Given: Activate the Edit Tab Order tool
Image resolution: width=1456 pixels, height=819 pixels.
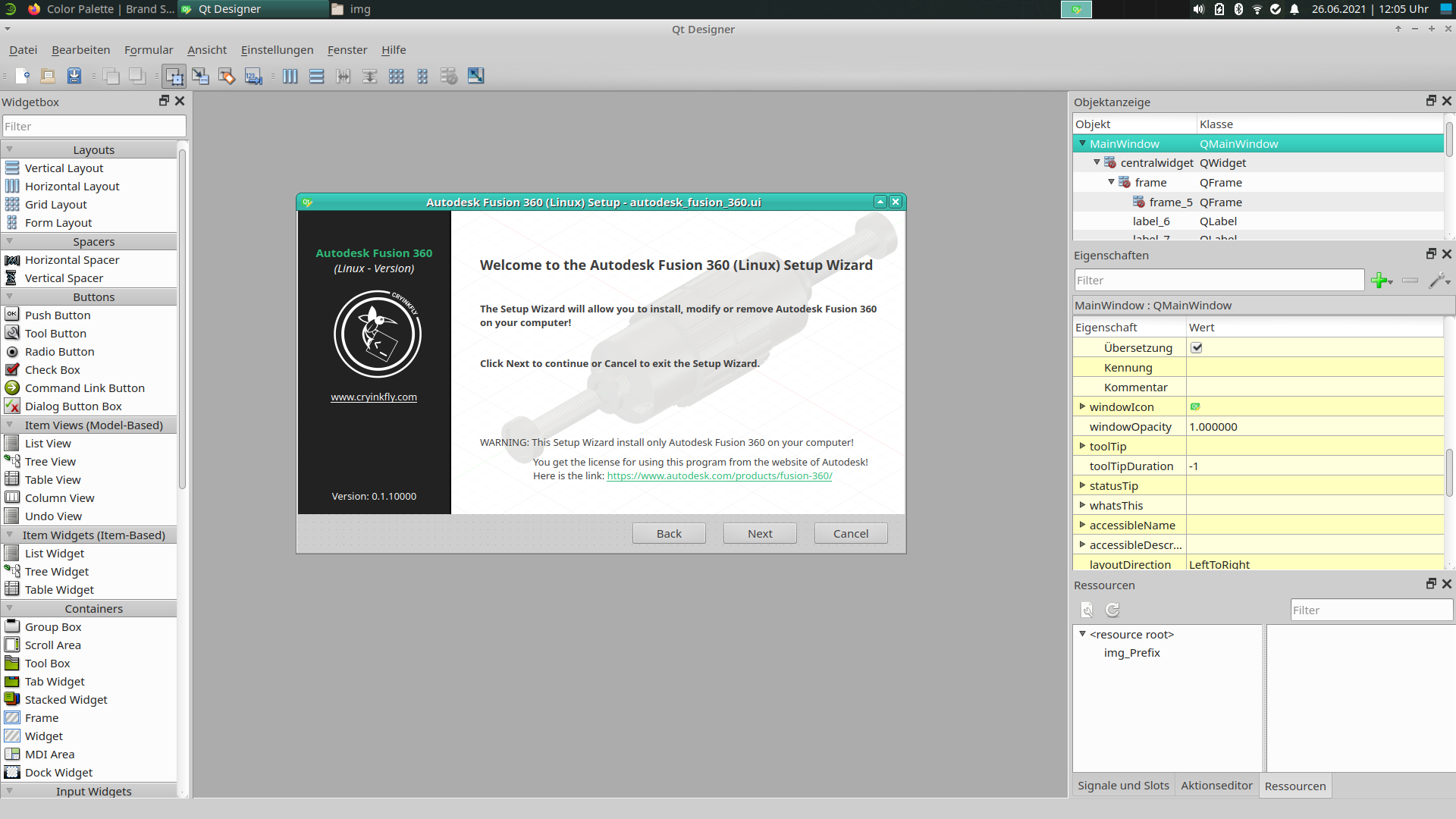Looking at the screenshot, I should click(253, 76).
